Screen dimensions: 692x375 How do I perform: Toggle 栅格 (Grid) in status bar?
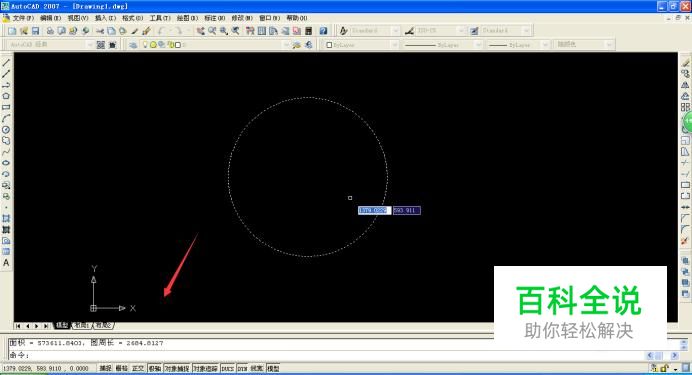121,368
